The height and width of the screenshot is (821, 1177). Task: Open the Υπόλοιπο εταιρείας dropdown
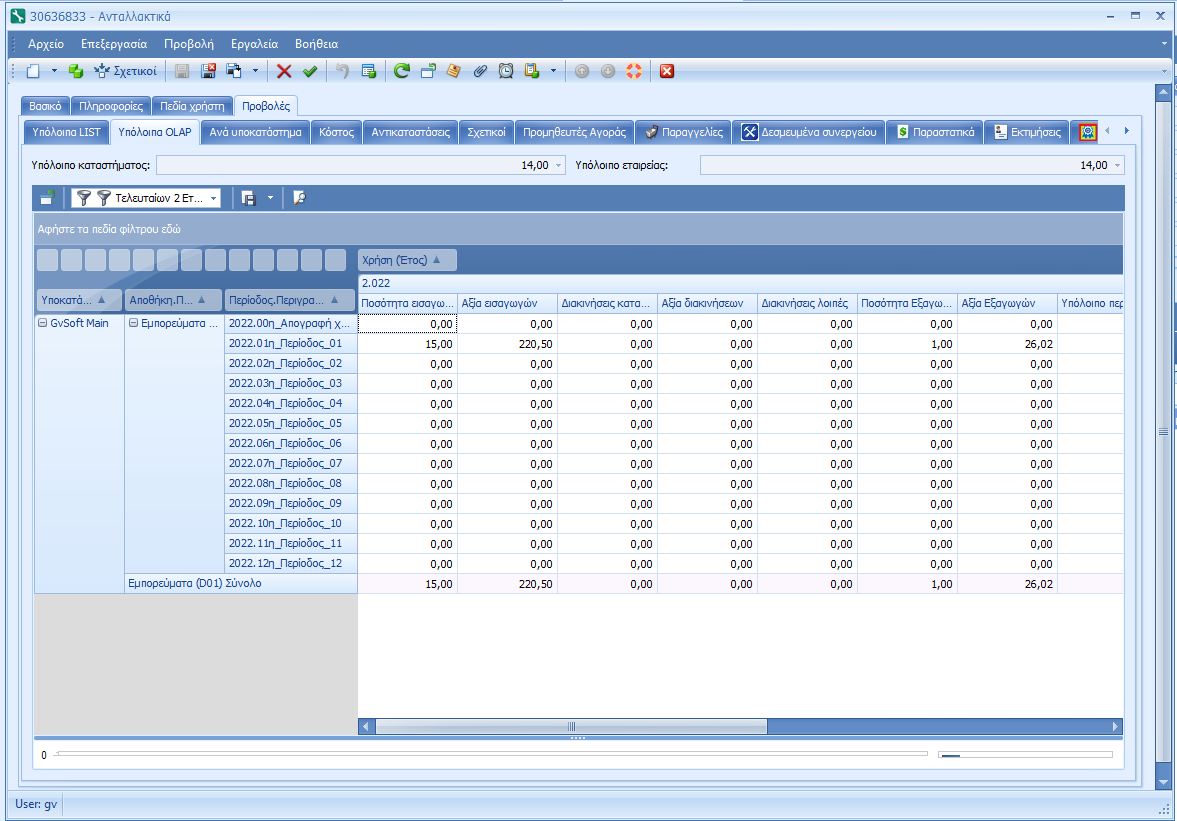click(1118, 165)
